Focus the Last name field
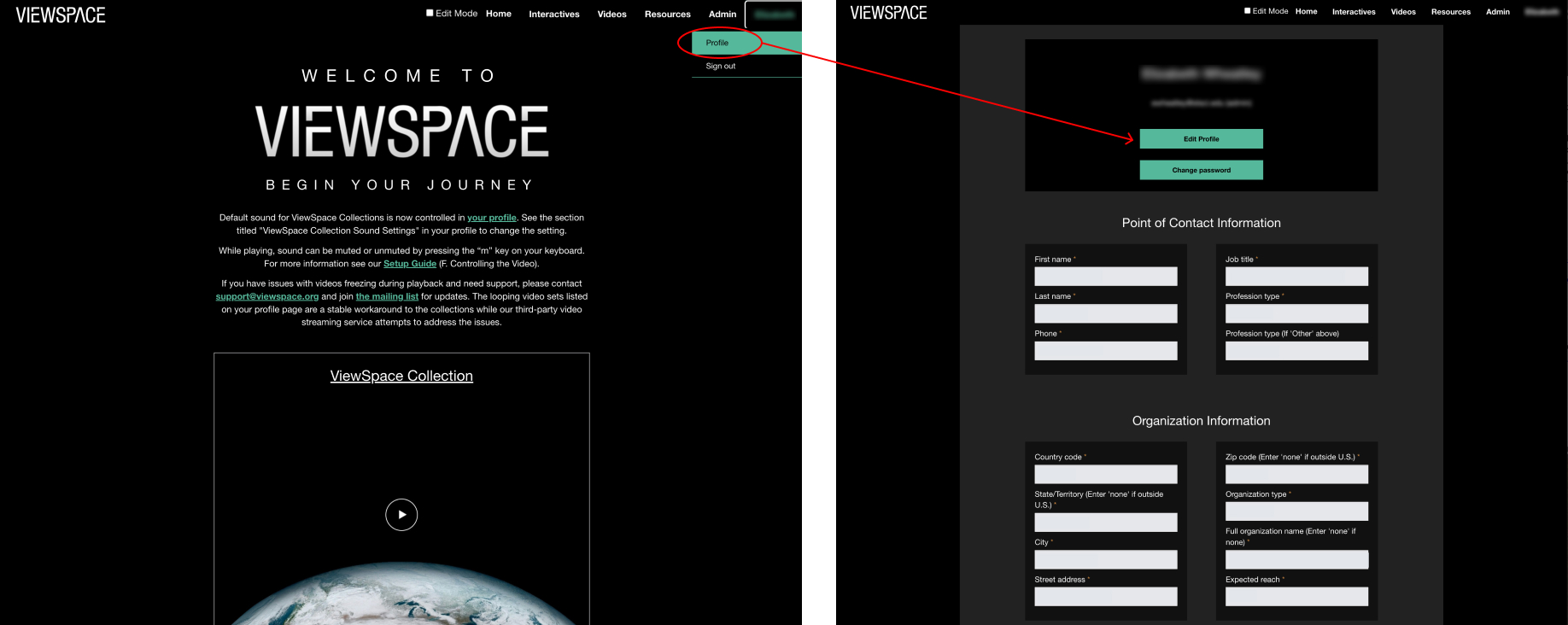 point(1106,313)
